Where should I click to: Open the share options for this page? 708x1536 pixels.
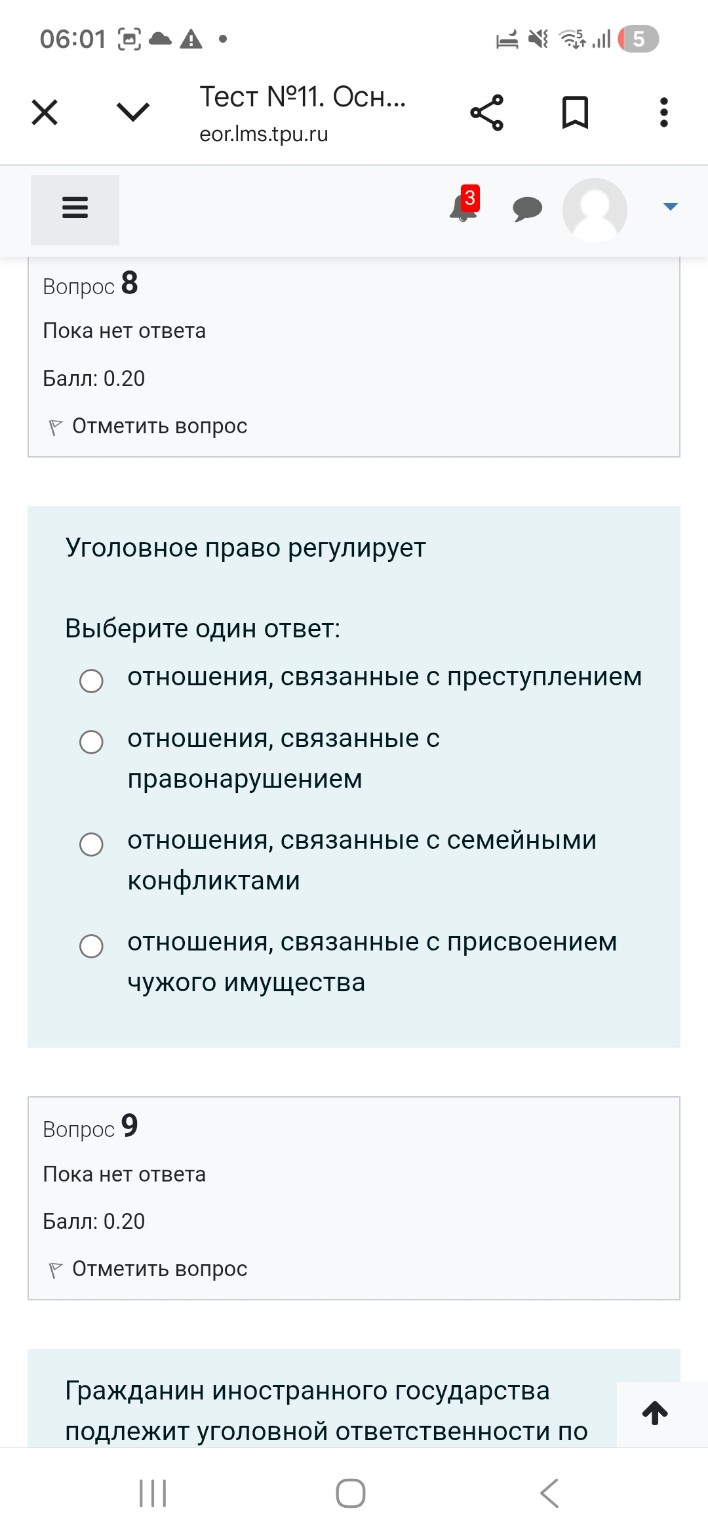[x=487, y=112]
